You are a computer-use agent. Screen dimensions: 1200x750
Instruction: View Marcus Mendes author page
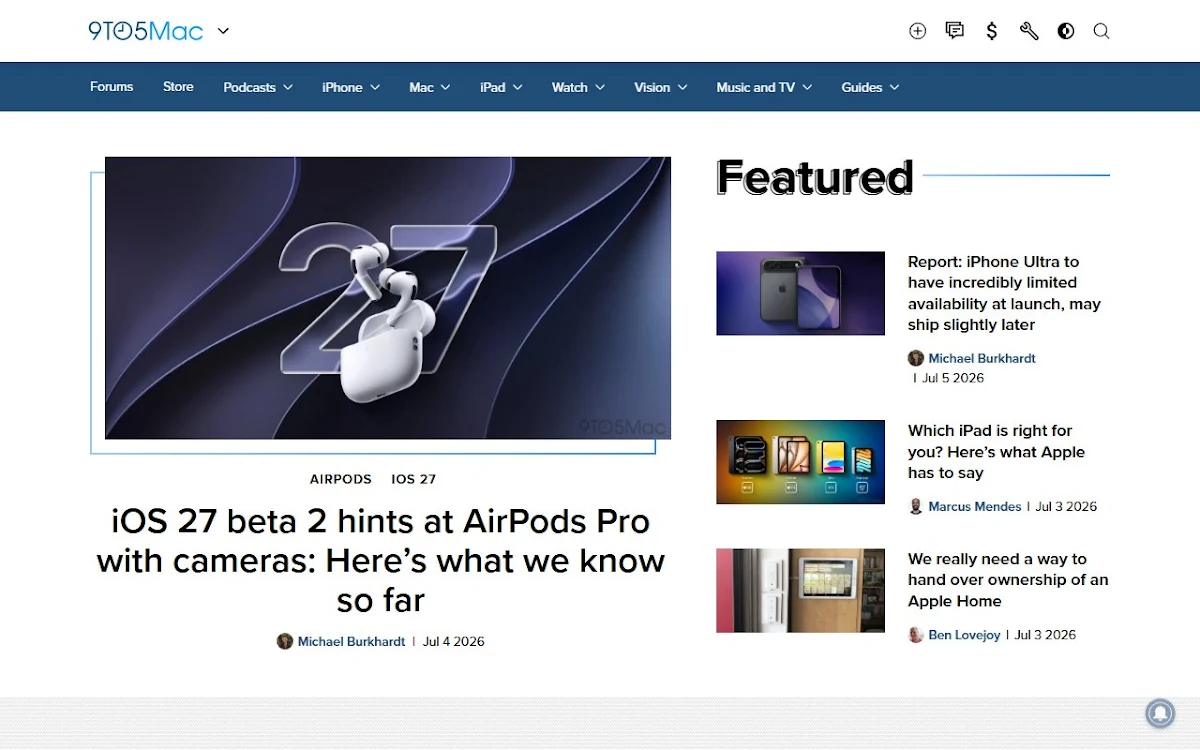click(975, 506)
